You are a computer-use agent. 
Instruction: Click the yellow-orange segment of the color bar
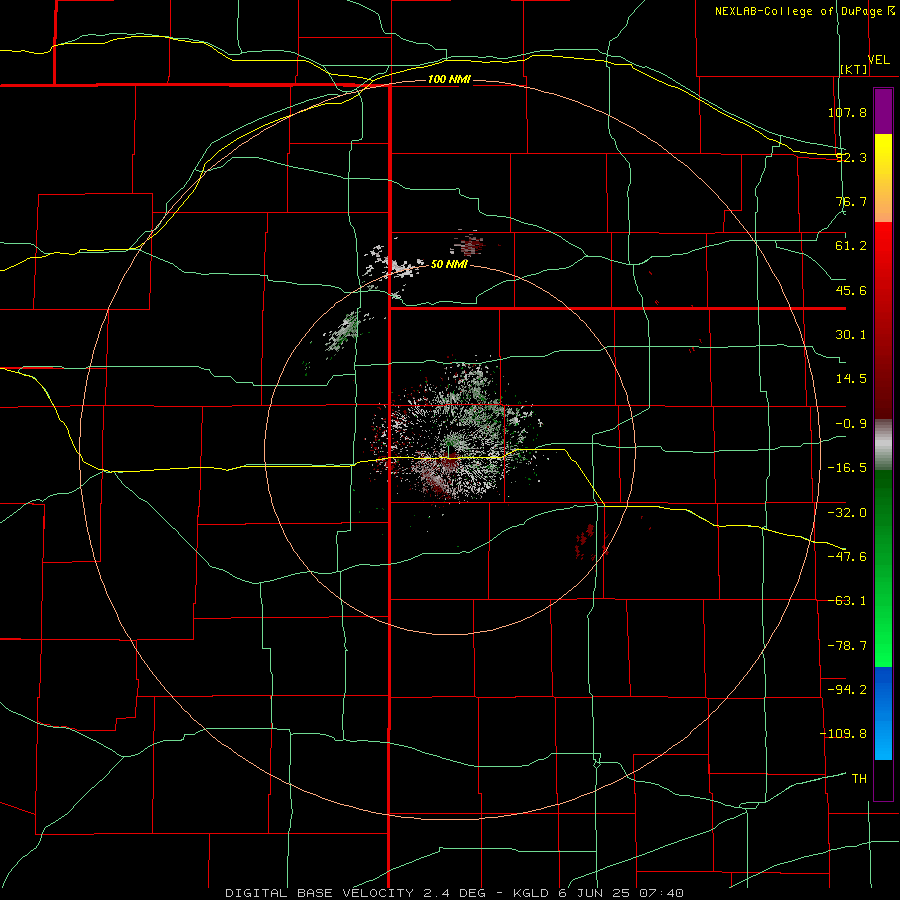coord(883,178)
